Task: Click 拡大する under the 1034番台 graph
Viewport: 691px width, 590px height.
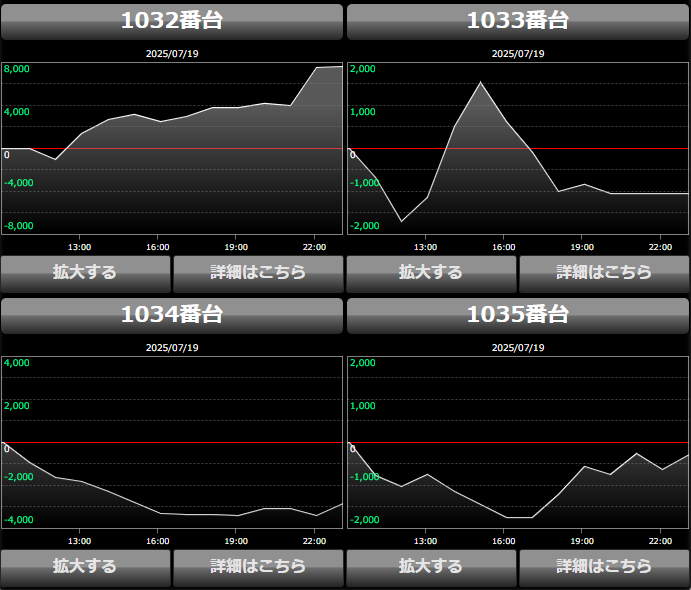Action: tap(85, 568)
